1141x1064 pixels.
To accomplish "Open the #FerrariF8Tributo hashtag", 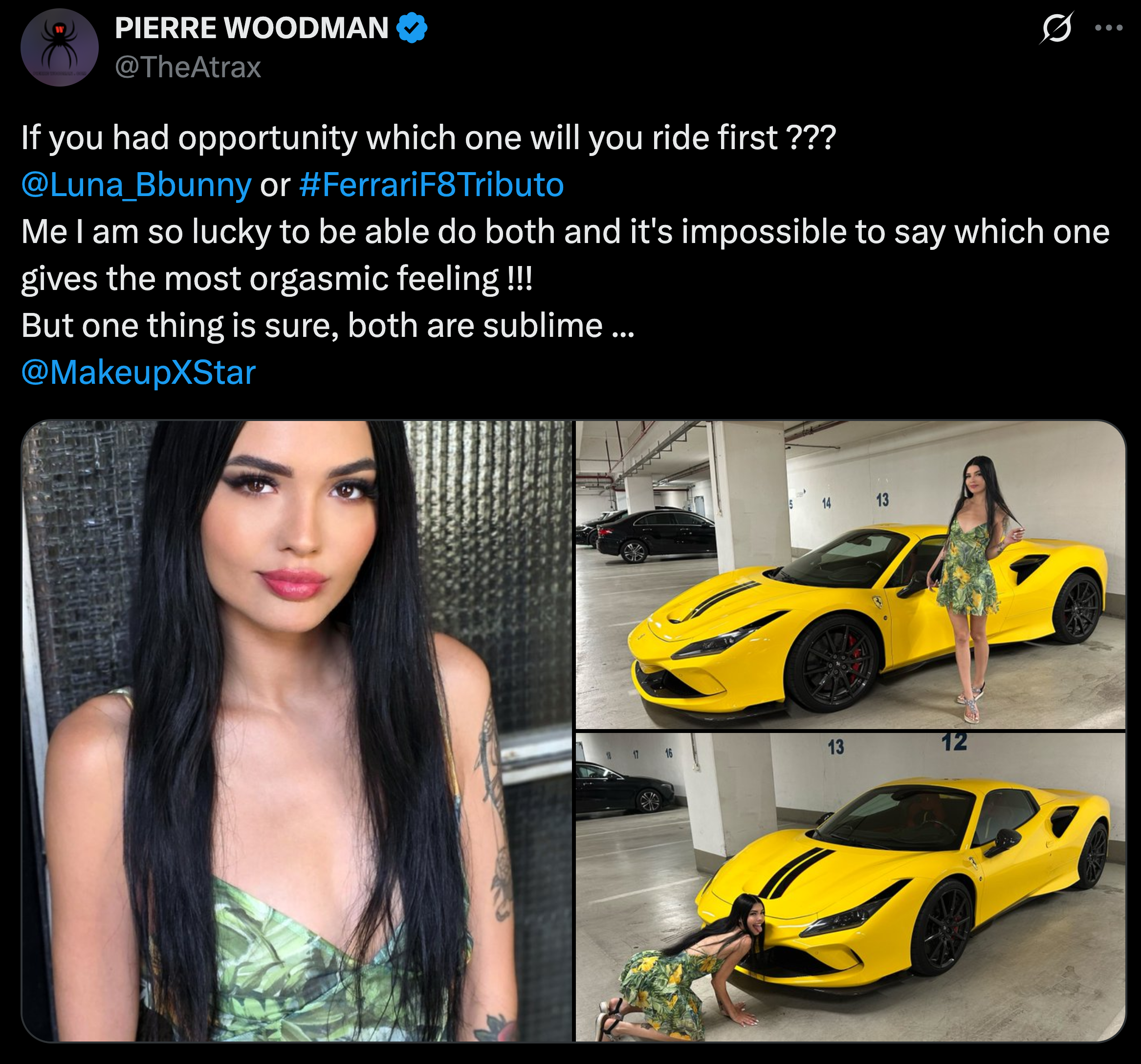I will 431,185.
